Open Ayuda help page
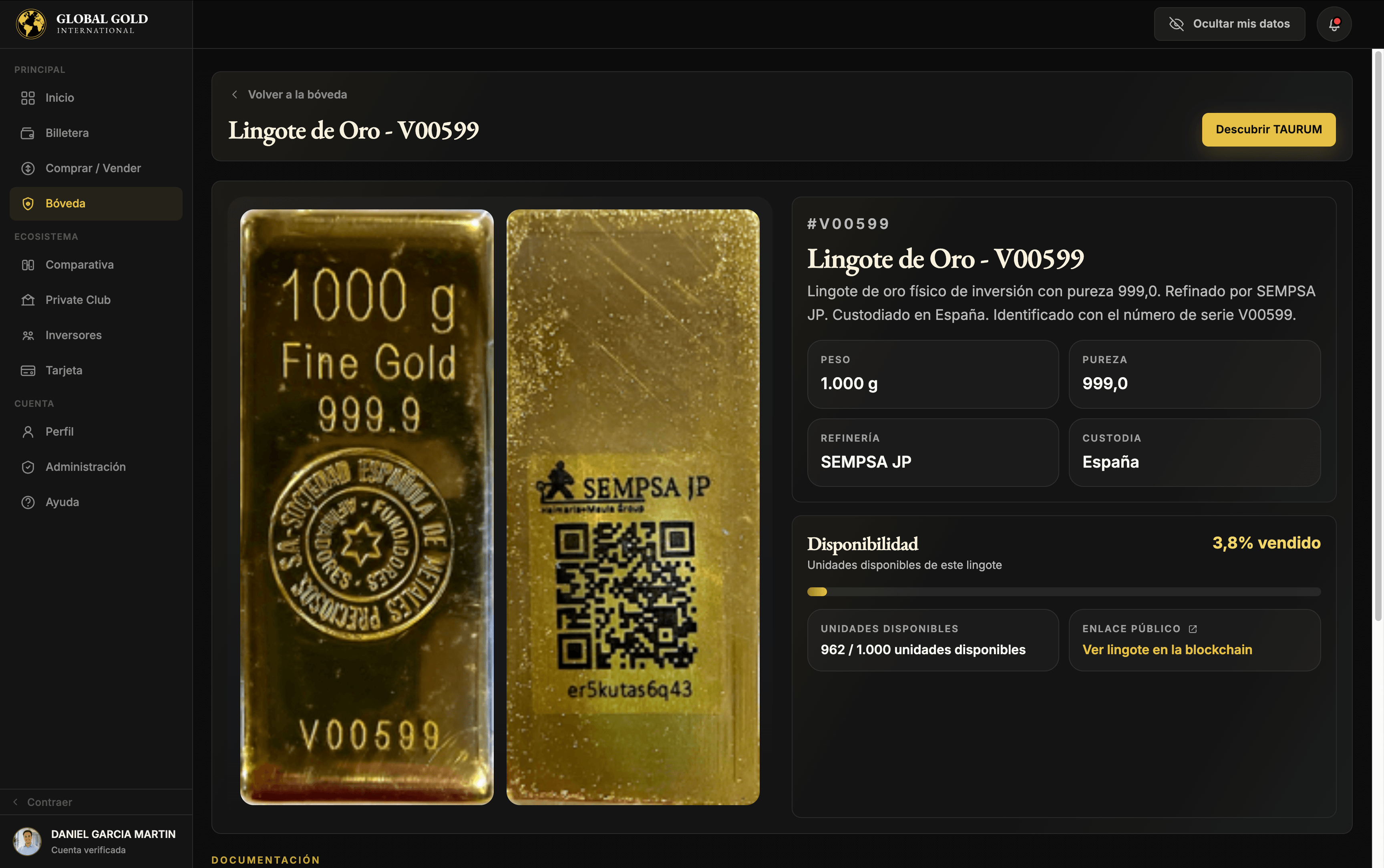Screen dimensions: 1384x868 (96, 502)
